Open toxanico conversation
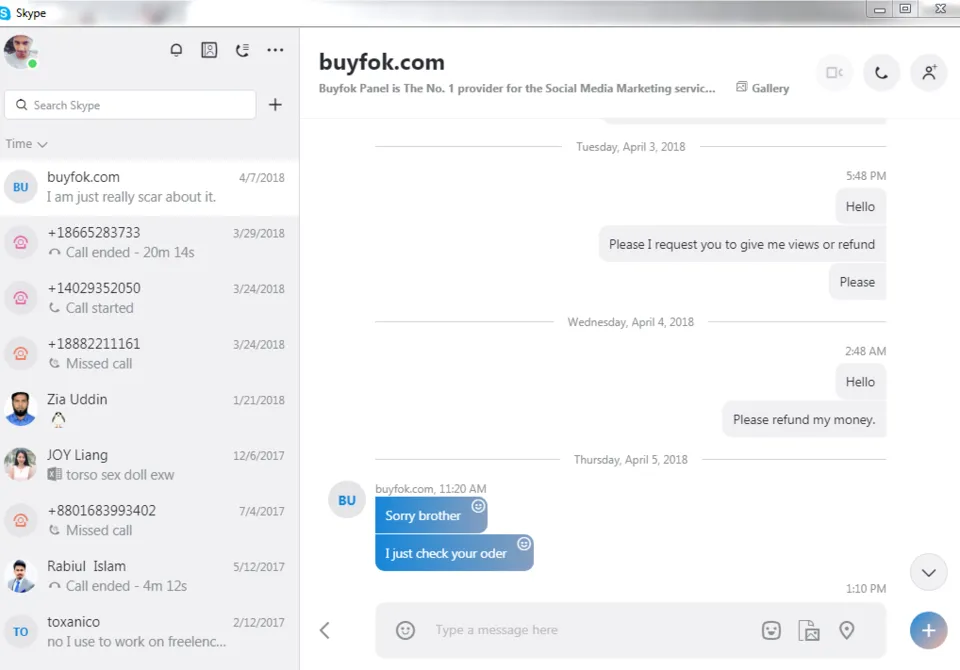The height and width of the screenshot is (670, 960). (149, 633)
